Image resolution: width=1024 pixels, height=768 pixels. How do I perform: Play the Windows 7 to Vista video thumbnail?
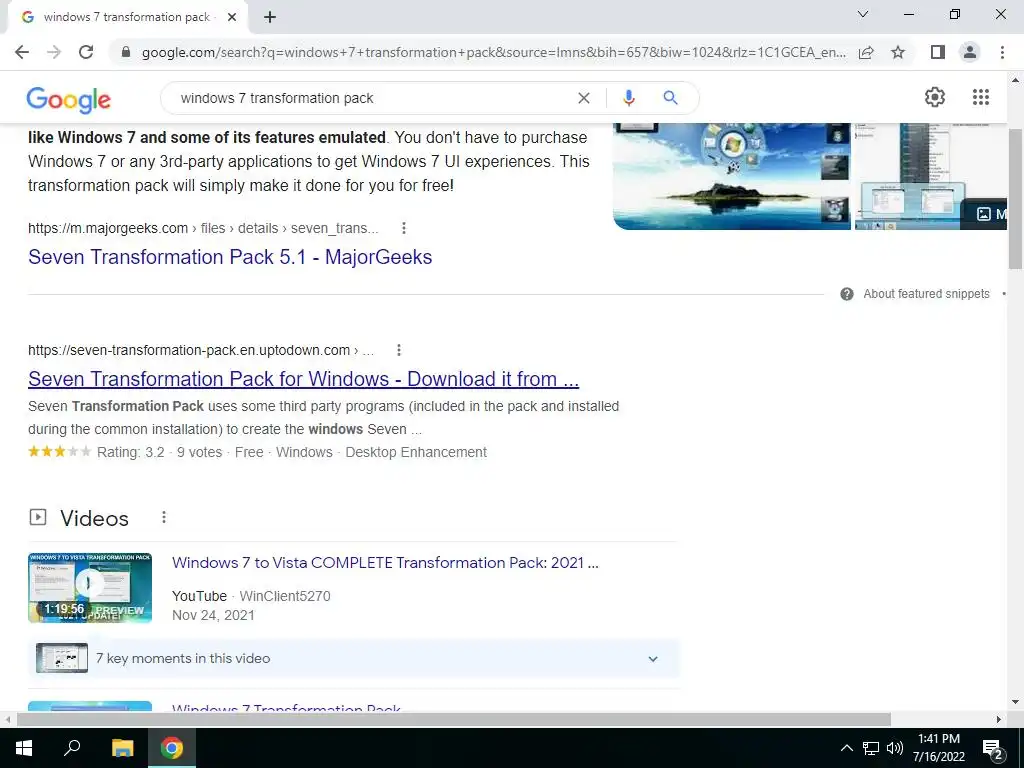pyautogui.click(x=90, y=587)
